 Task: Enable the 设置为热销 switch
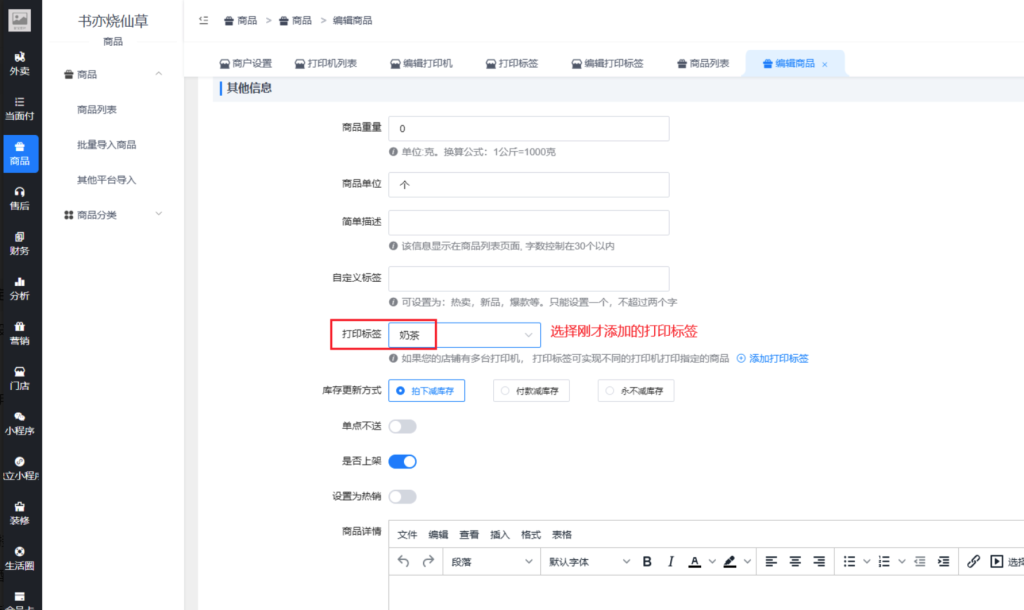pos(402,496)
